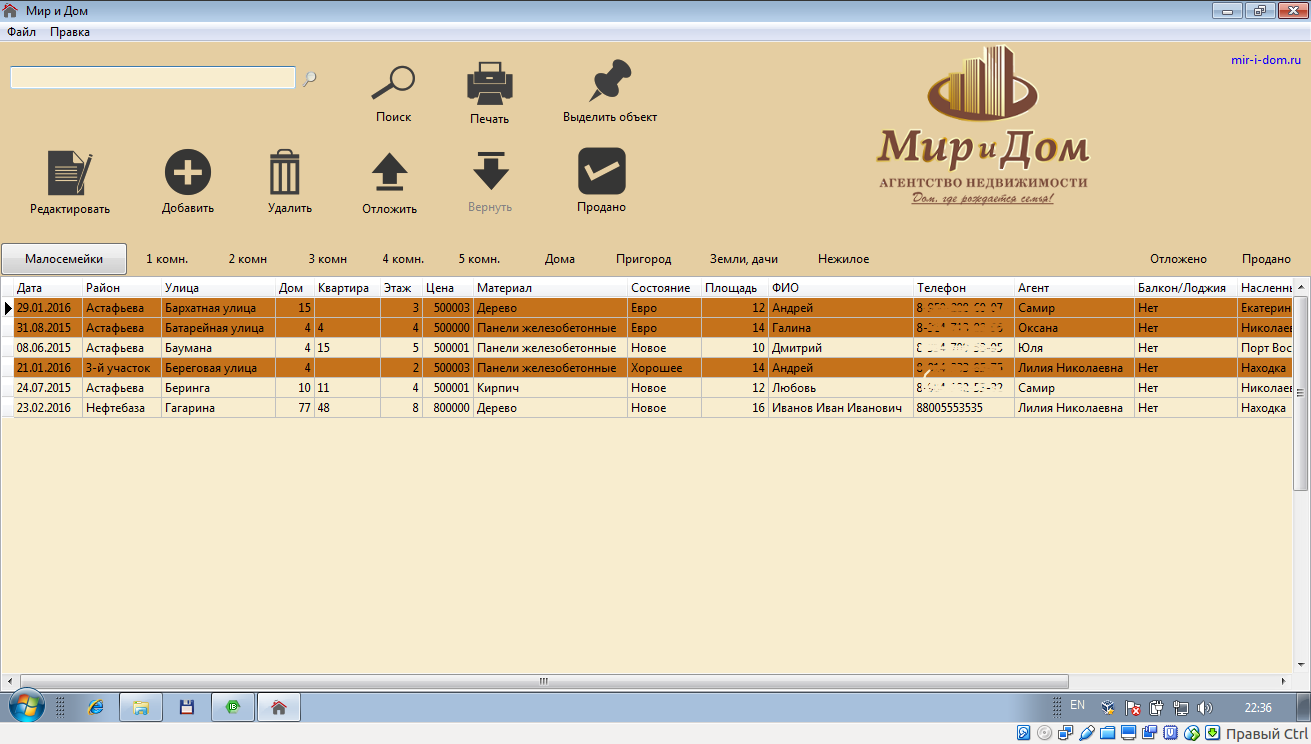Open the Отложено tab
Image resolution: width=1311 pixels, height=744 pixels.
1178,259
